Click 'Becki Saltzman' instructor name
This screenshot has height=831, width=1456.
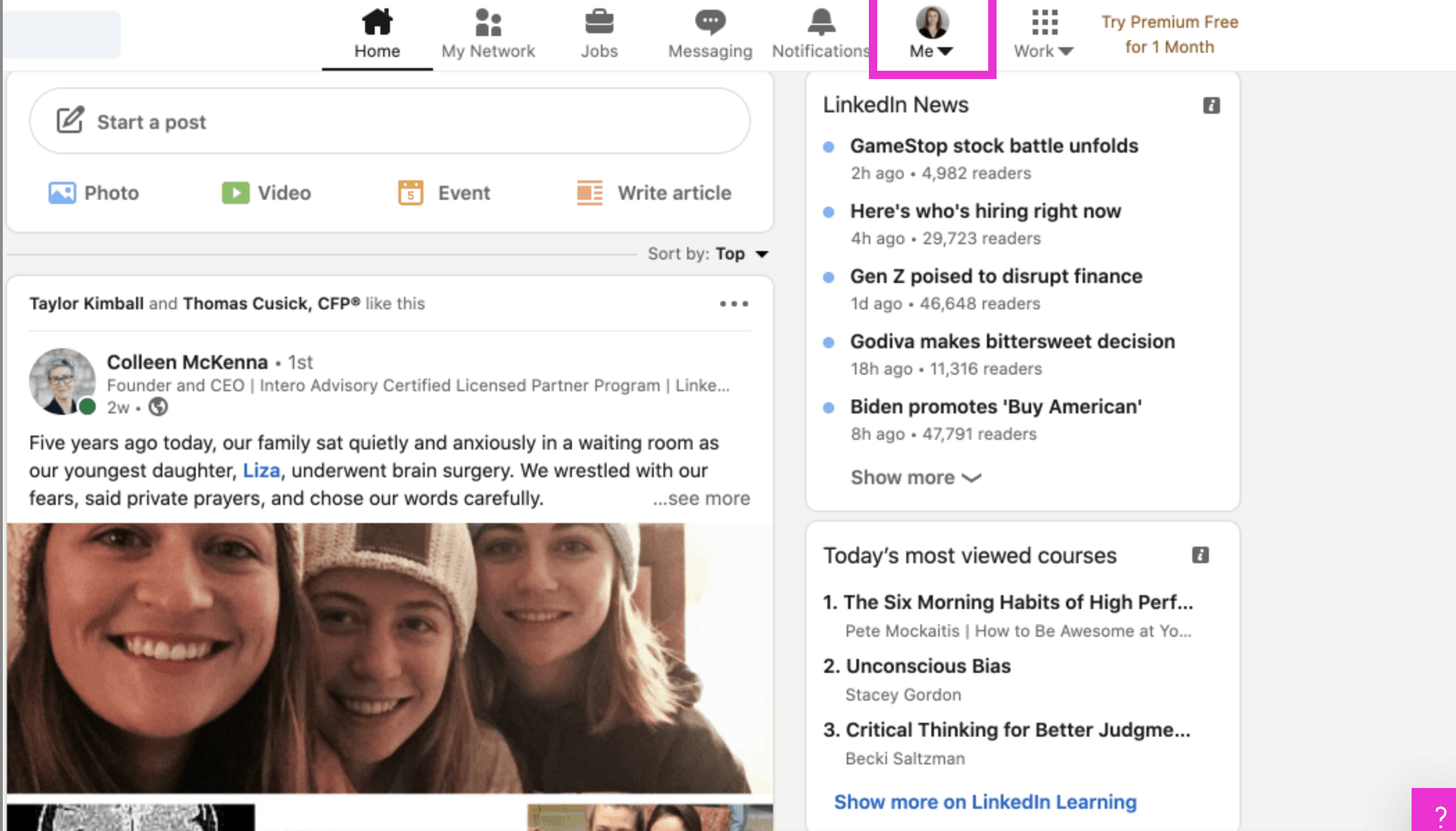[x=904, y=759]
